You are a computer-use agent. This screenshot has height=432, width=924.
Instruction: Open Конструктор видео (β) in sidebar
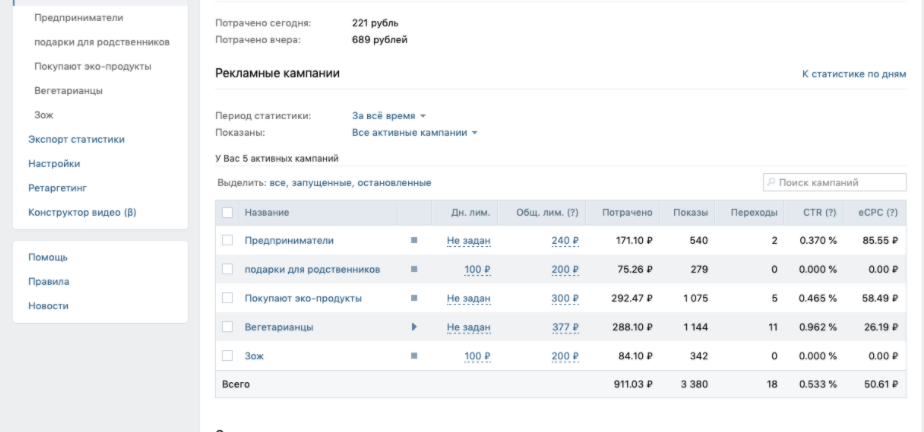pyautogui.click(x=82, y=212)
